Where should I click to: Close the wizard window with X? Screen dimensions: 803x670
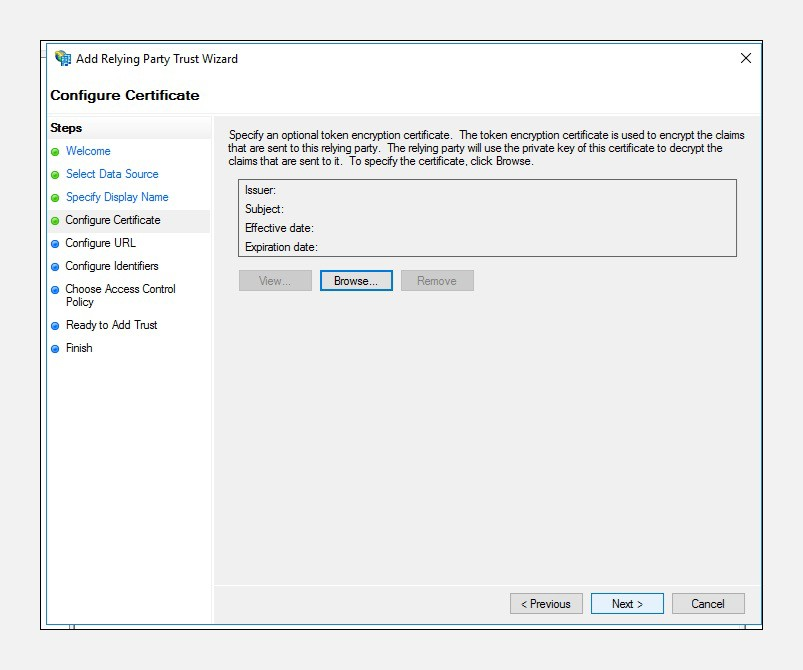click(745, 59)
